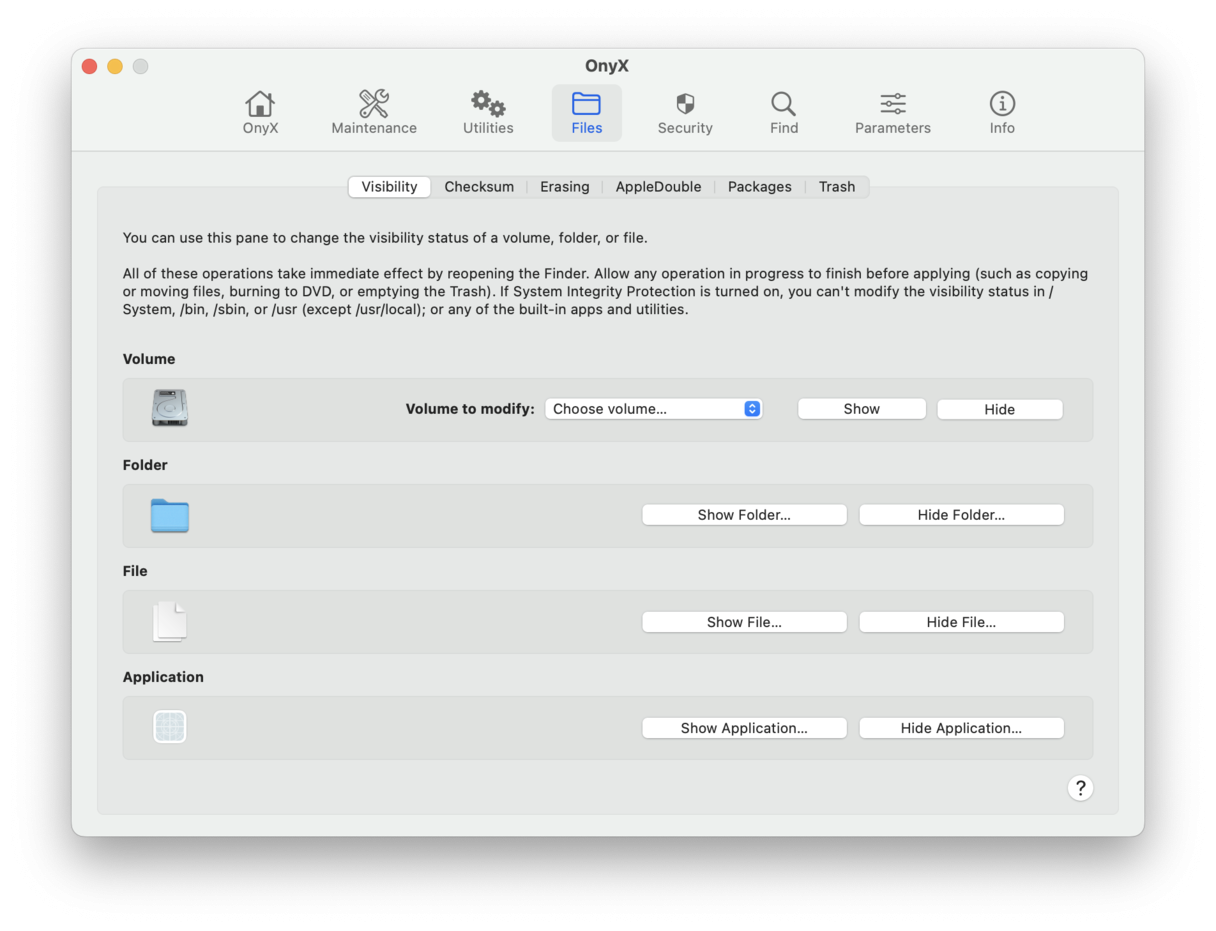Switch to the Checksum tab
Viewport: 1216px width, 931px height.
point(479,186)
